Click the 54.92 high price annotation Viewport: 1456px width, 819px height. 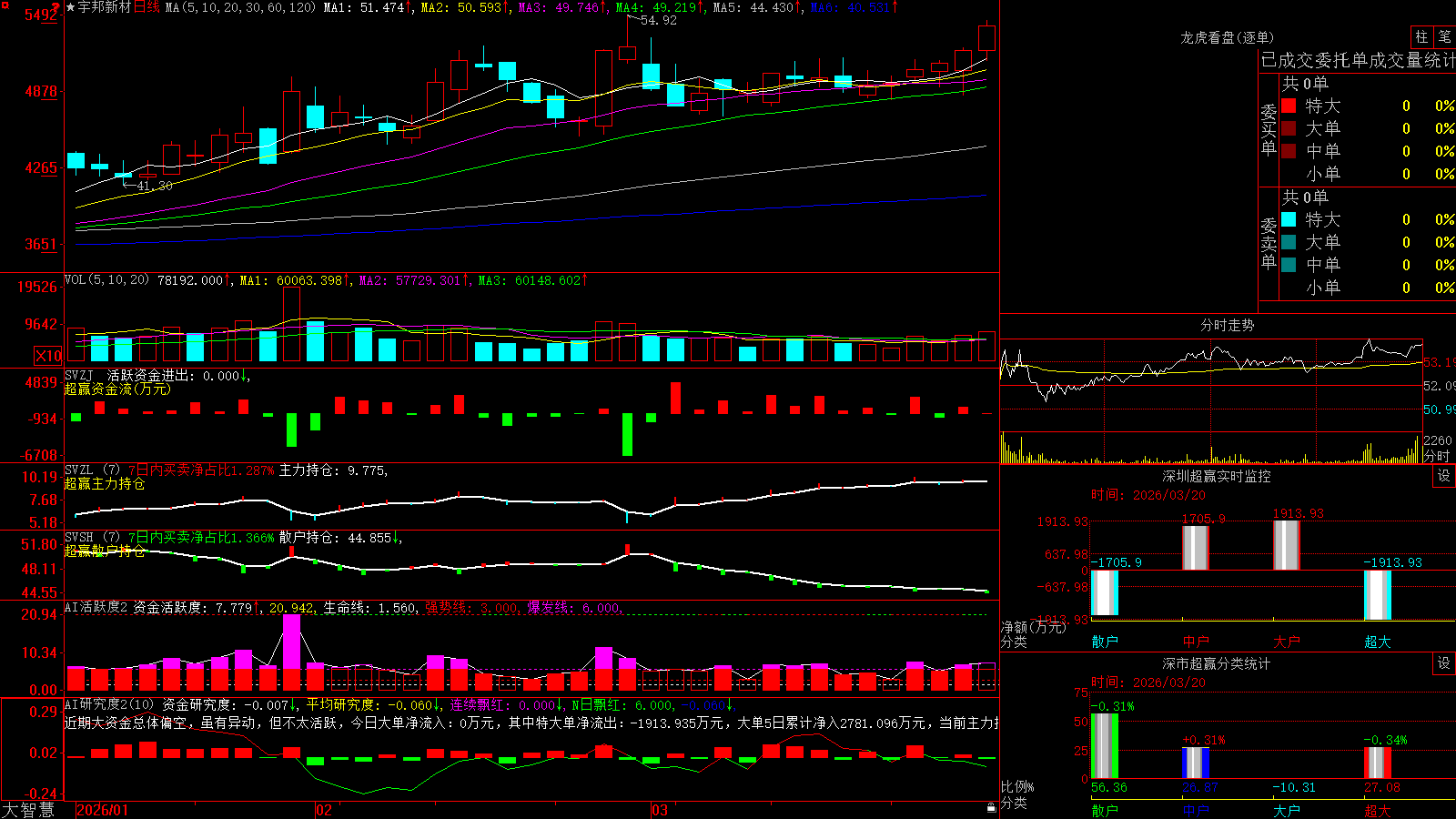tap(659, 20)
